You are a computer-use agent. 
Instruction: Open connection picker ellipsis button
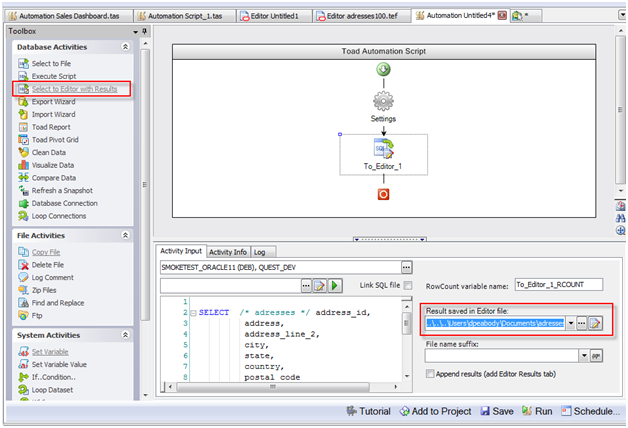tap(407, 267)
